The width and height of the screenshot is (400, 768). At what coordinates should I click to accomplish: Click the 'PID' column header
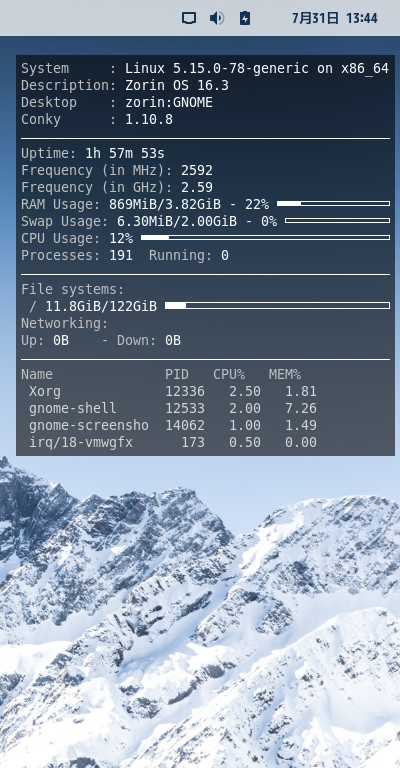tap(177, 375)
